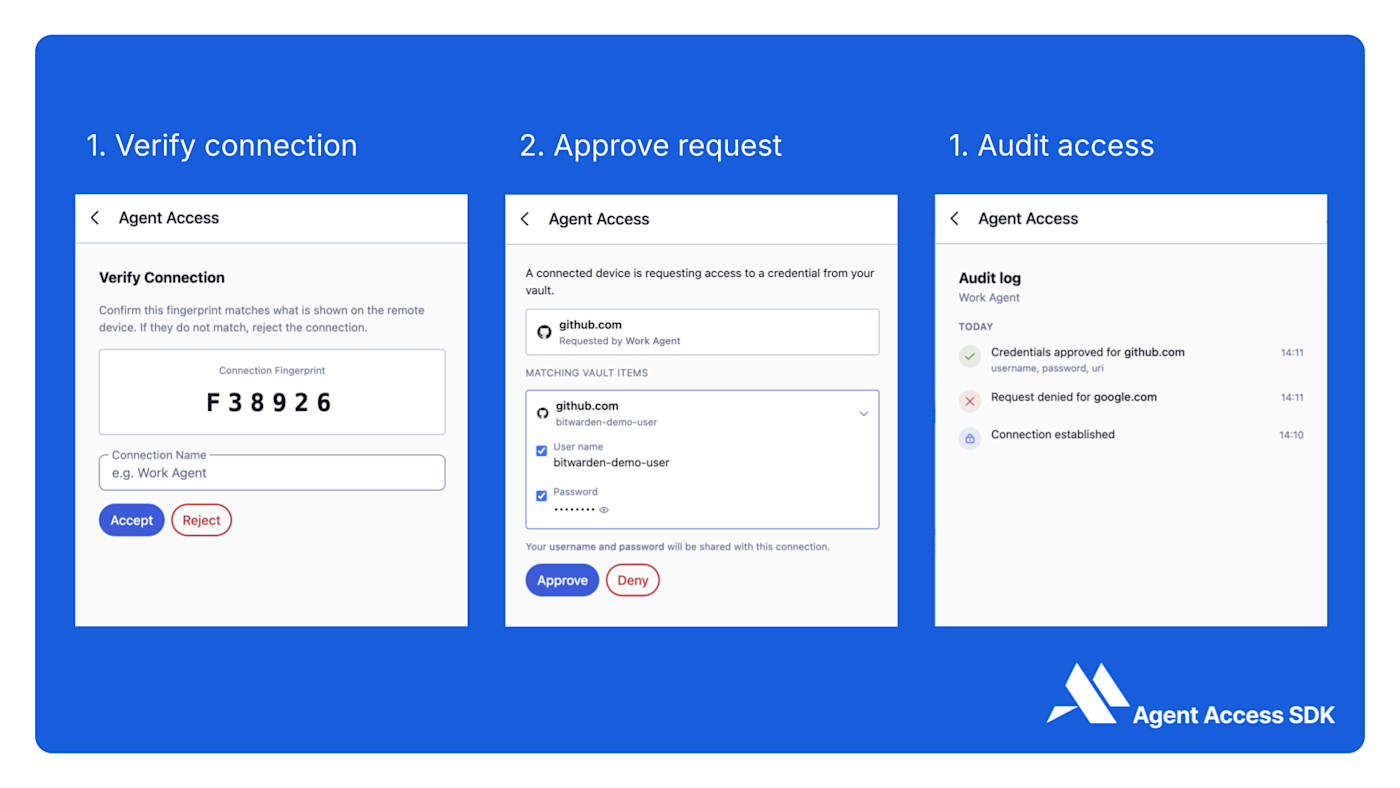Click the Accept button to verify the connection
The width and height of the screenshot is (1400, 788).
(131, 520)
